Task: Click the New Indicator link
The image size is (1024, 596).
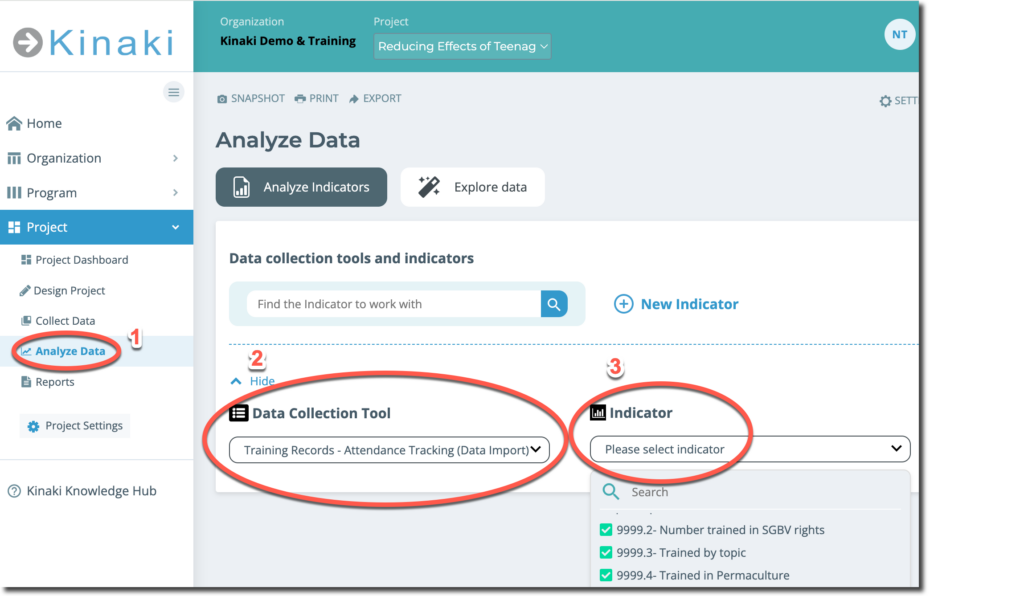Action: (690, 304)
